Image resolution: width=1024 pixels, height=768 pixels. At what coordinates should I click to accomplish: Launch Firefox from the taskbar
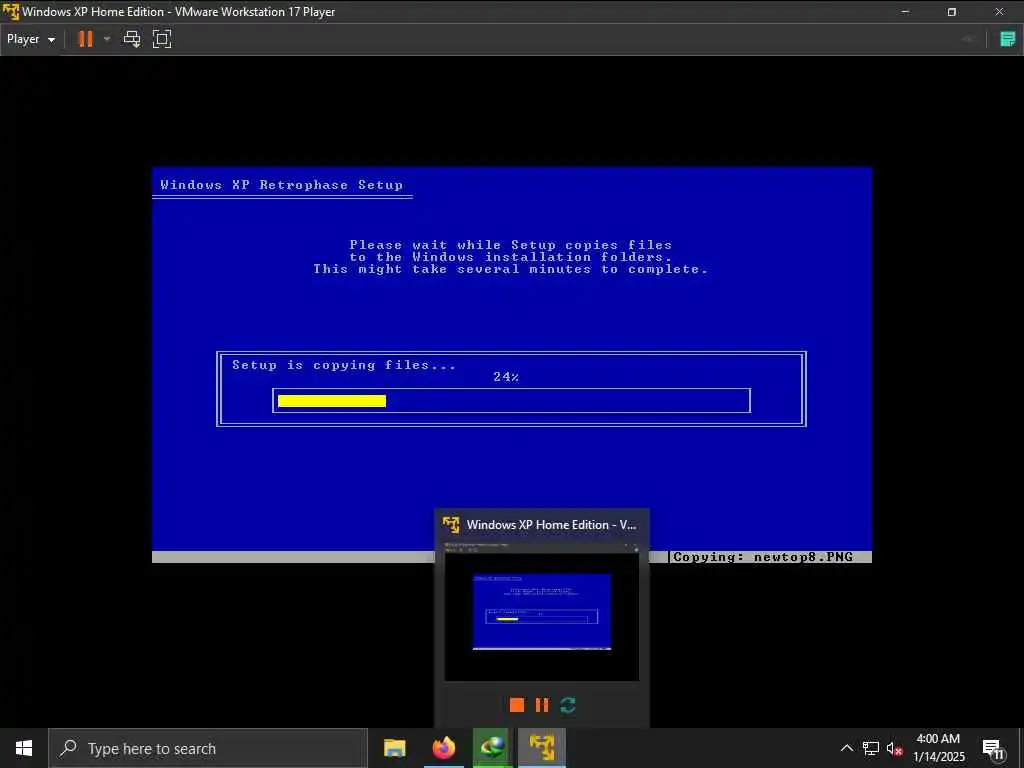444,748
